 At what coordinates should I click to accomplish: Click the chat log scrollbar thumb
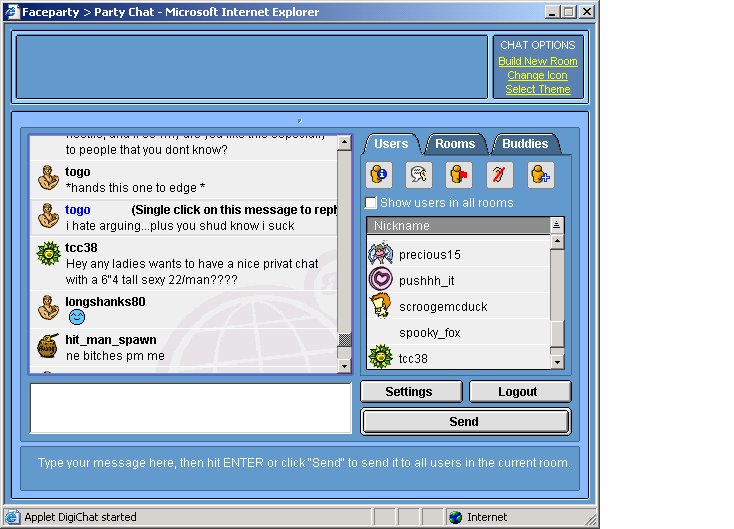(x=345, y=339)
